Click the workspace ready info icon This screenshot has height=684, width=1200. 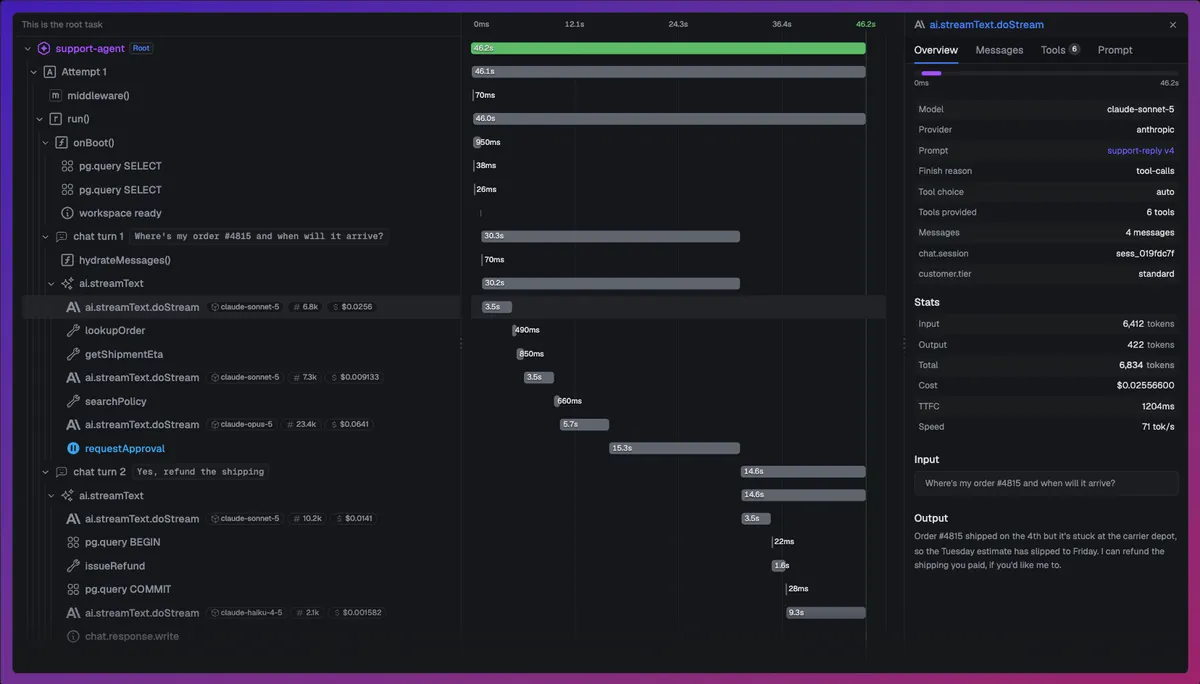click(x=68, y=213)
